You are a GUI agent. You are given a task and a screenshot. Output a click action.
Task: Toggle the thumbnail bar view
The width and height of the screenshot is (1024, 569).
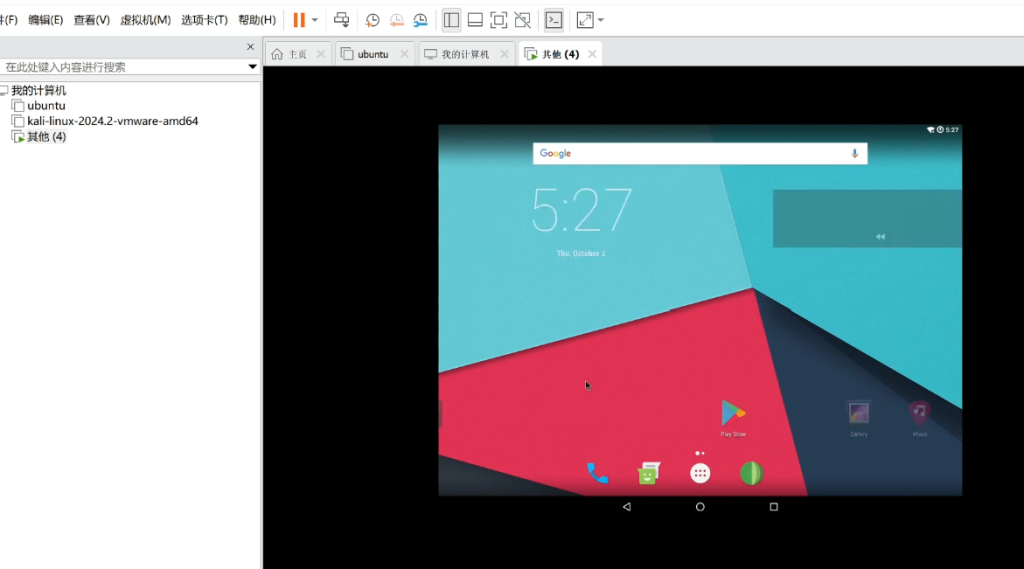point(475,20)
